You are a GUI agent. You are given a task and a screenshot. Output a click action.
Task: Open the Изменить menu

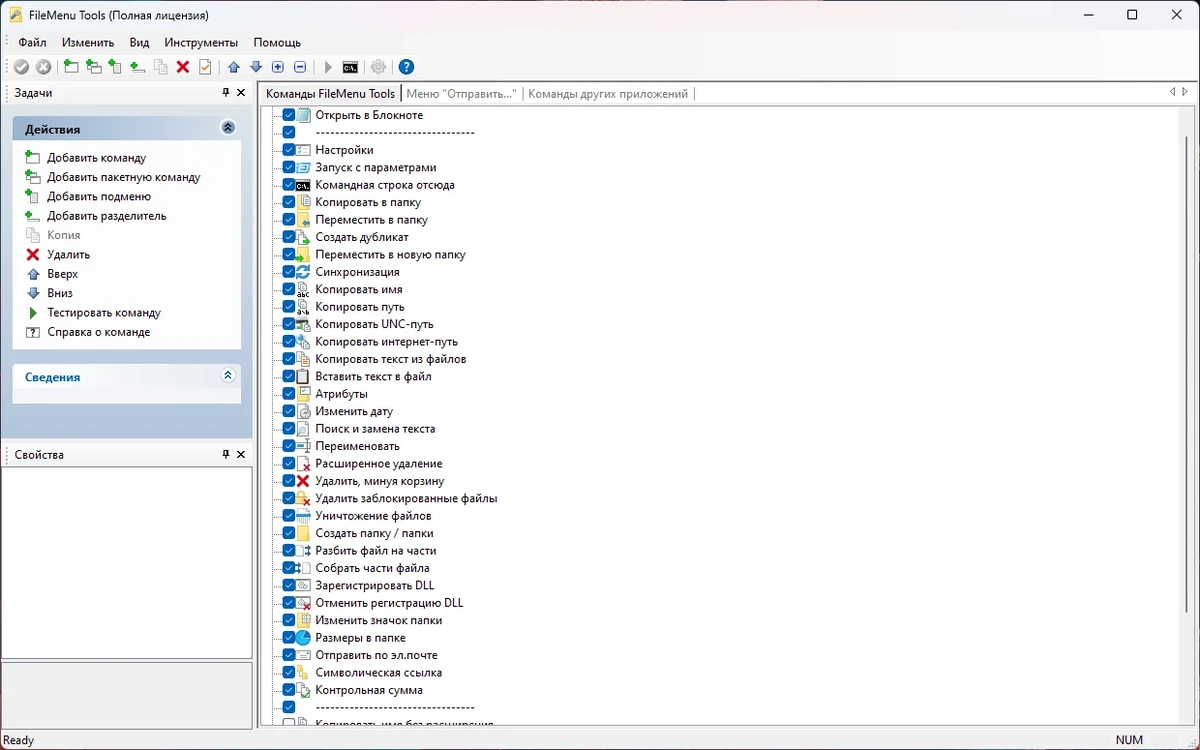(88, 43)
